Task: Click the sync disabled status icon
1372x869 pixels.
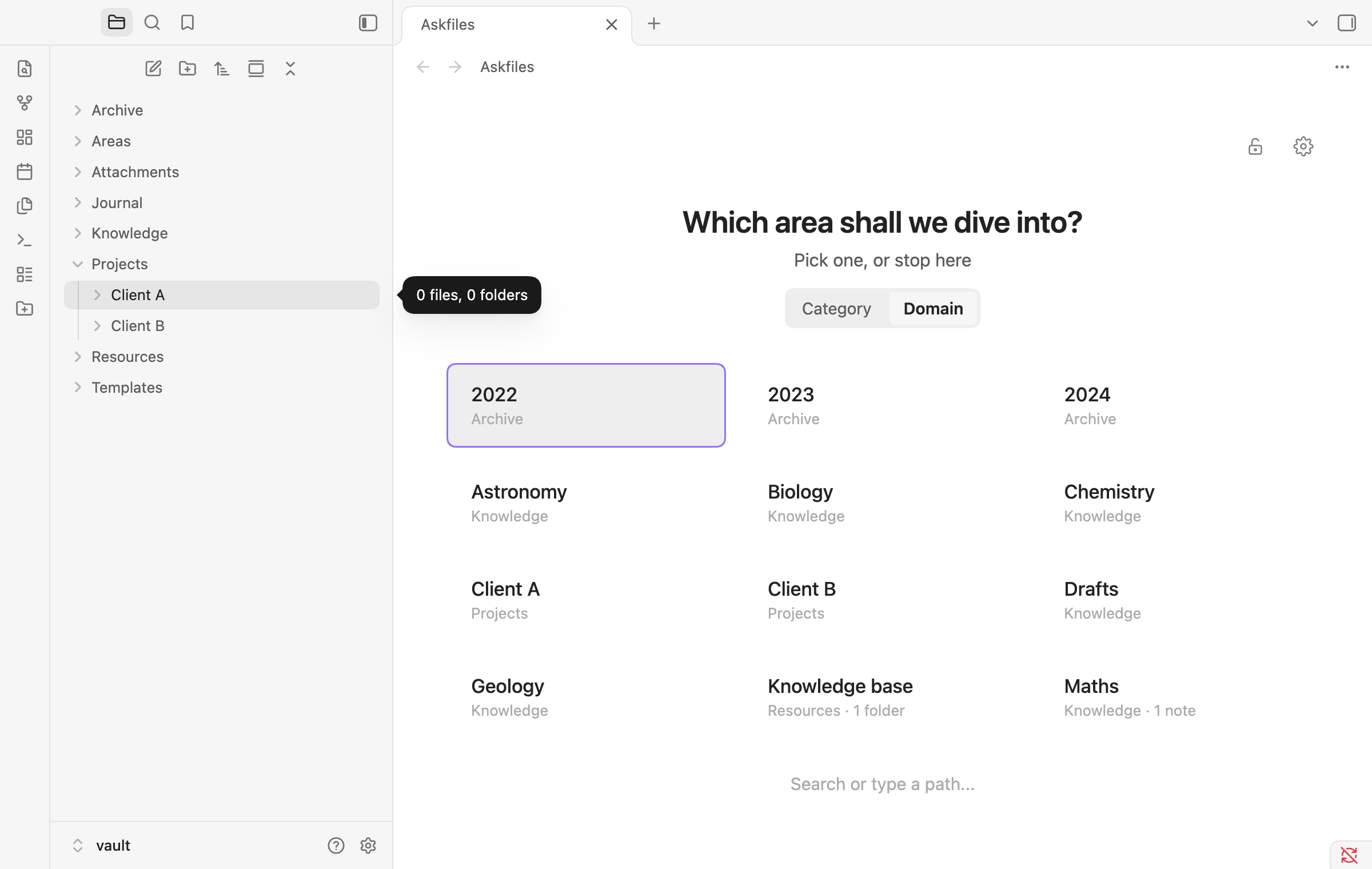Action: pyautogui.click(x=1349, y=855)
